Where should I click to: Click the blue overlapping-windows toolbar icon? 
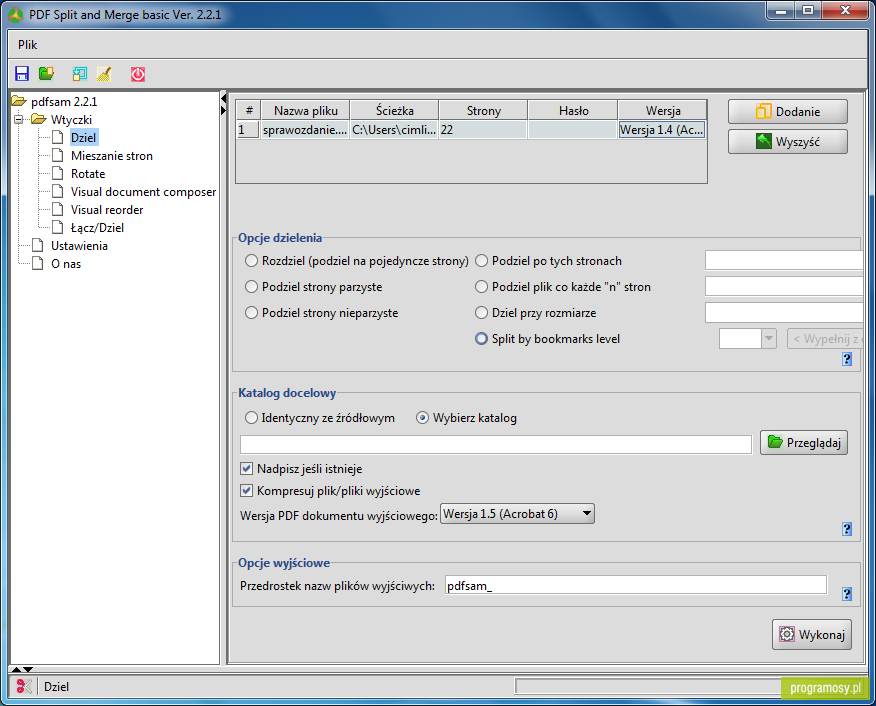tap(80, 74)
